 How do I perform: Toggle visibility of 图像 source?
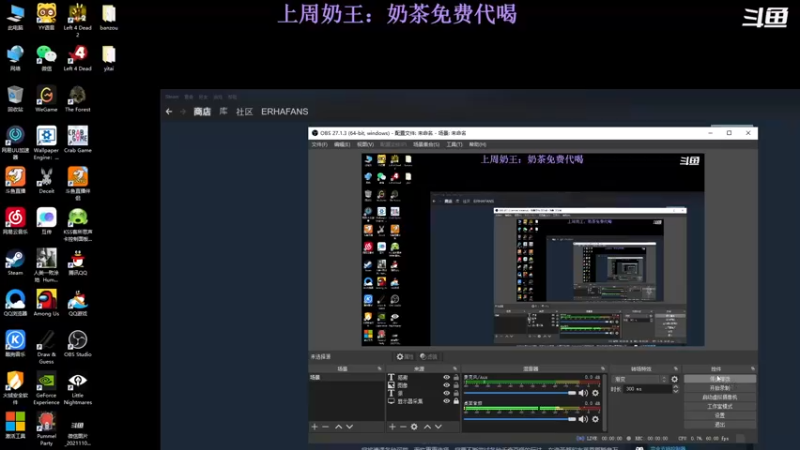pyautogui.click(x=446, y=385)
